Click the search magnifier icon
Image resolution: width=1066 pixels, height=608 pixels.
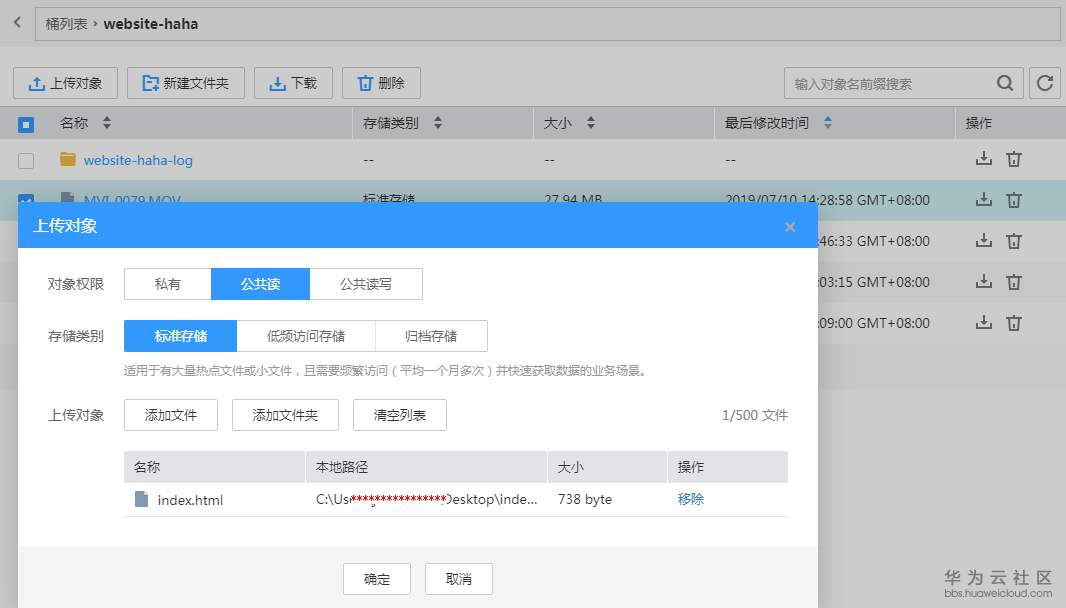1005,83
